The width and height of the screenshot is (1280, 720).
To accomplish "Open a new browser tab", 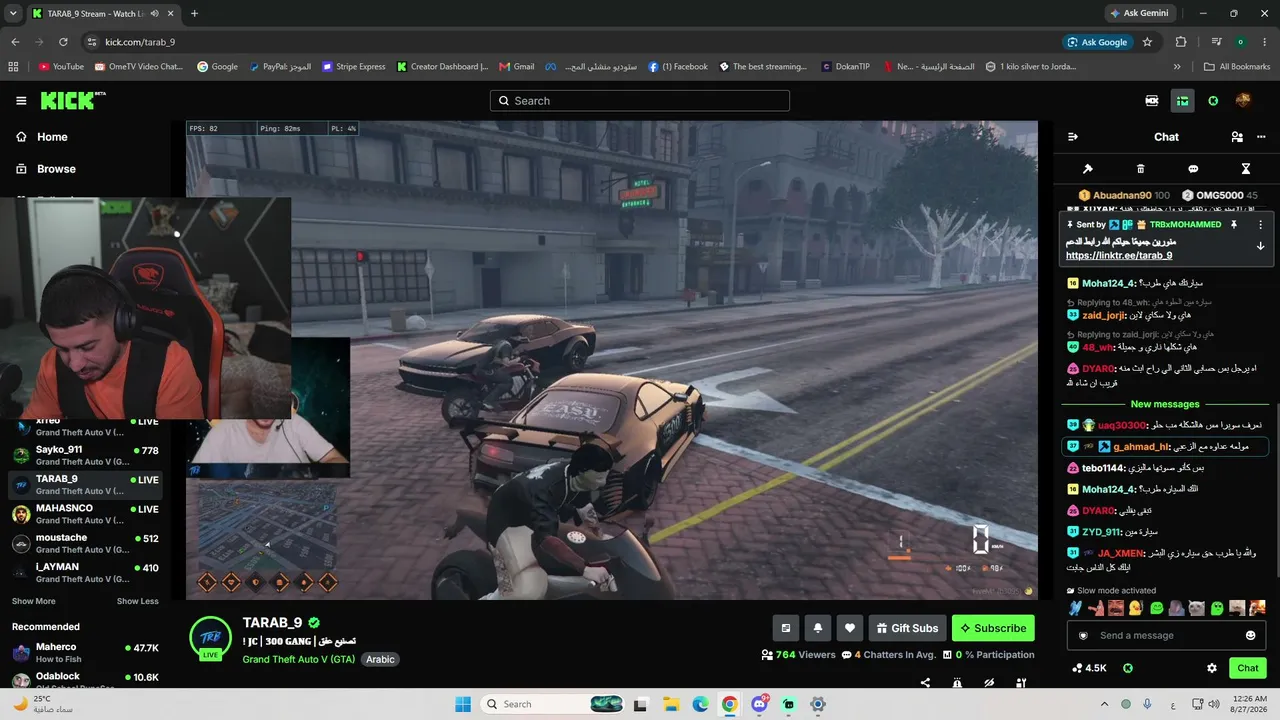I will click(x=194, y=14).
